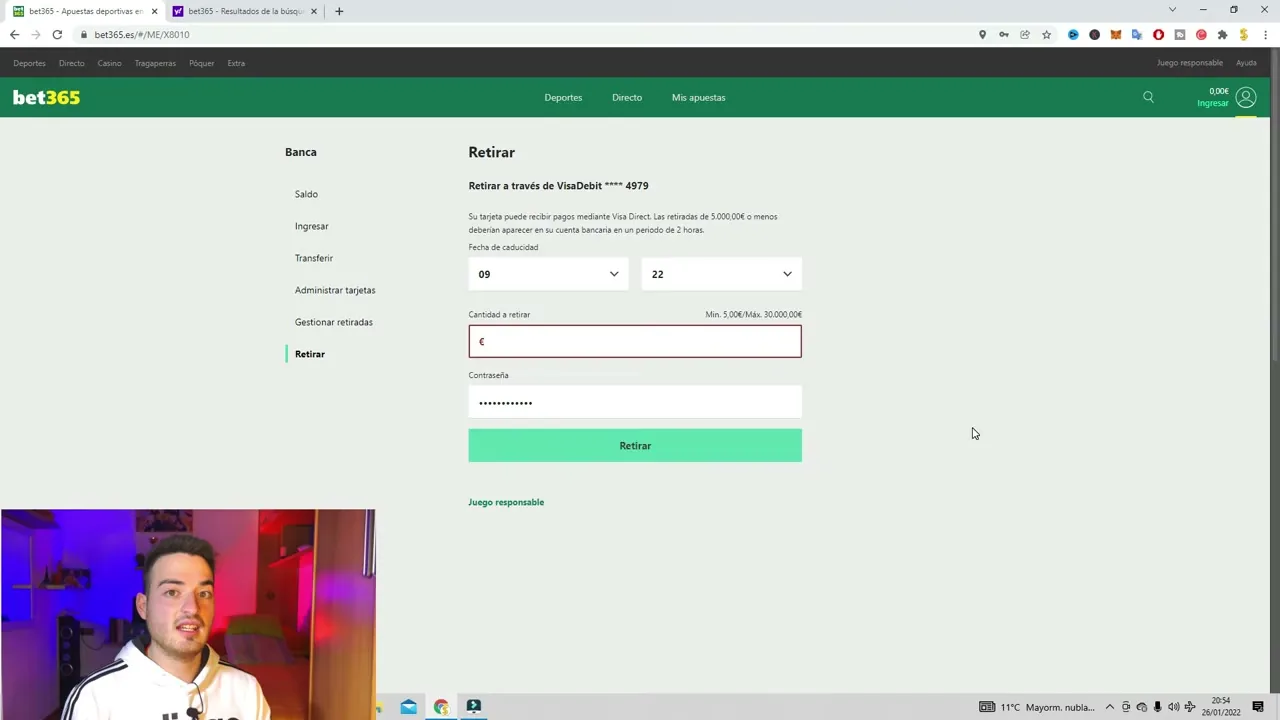The width and height of the screenshot is (1280, 720).
Task: Select Casino in the top dark bar
Action: click(x=109, y=63)
